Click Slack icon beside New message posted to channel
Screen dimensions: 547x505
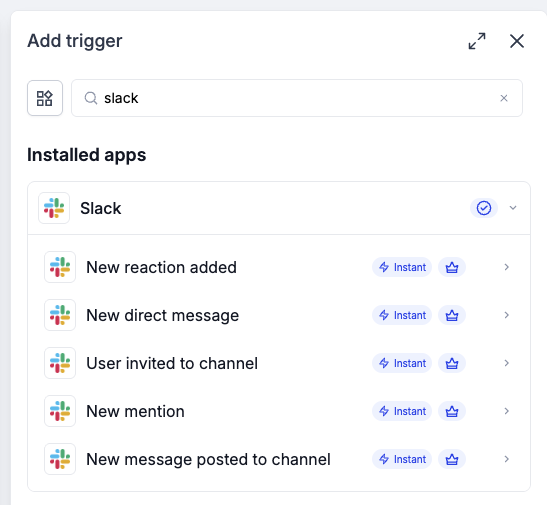coord(60,459)
